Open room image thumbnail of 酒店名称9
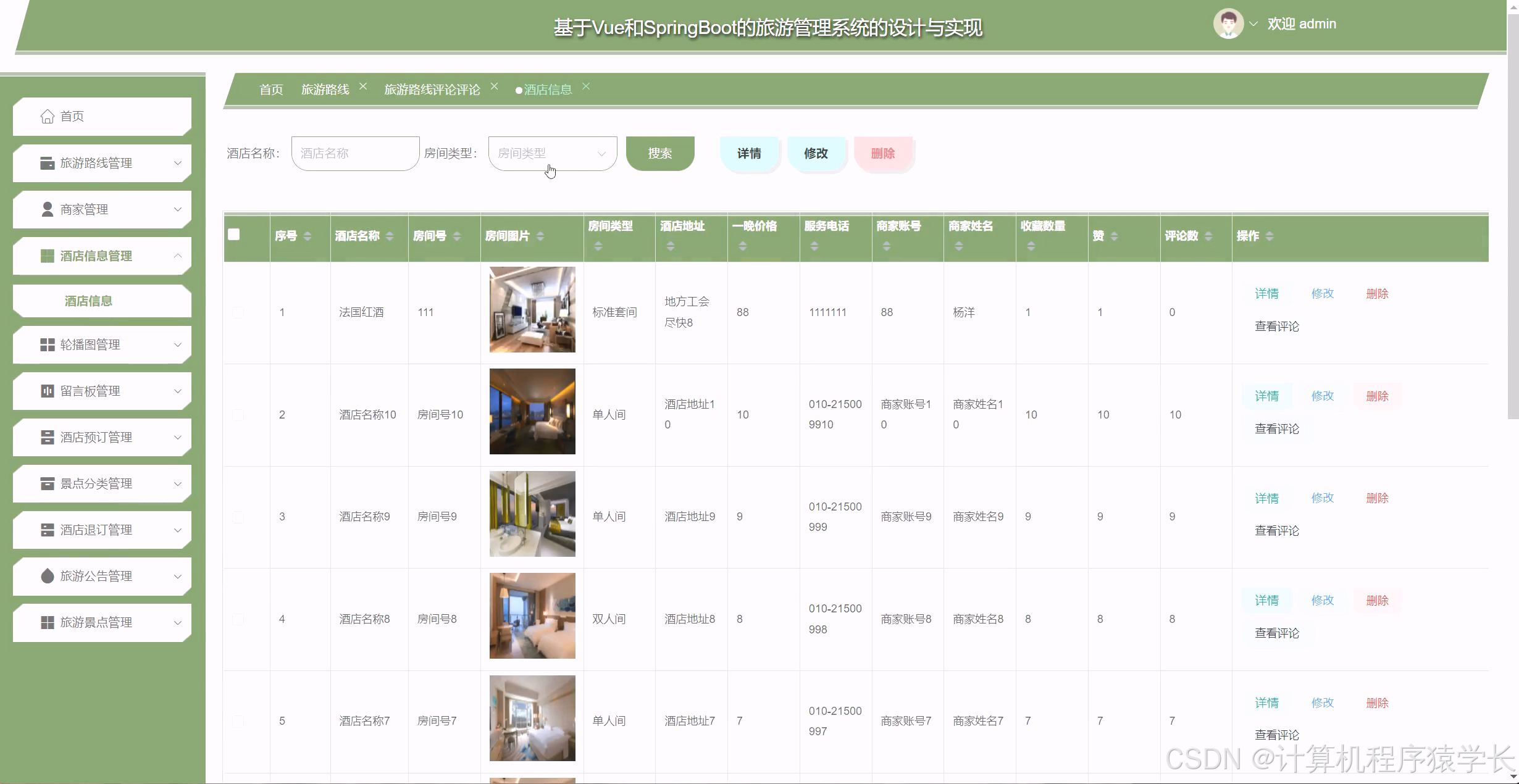The image size is (1519, 784). 532,514
